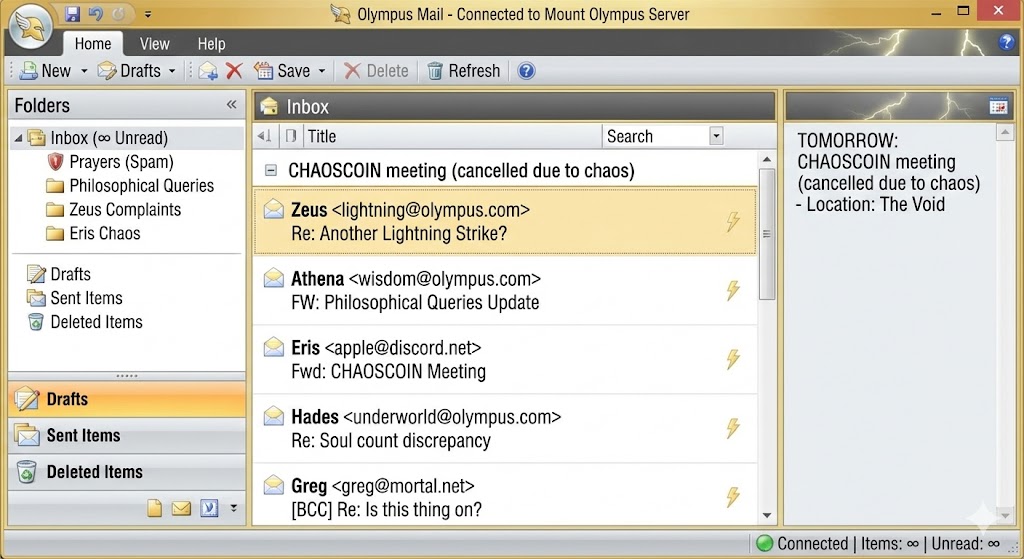Click the message list scrollbar thumb
Viewport: 1024px width, 559px height.
767,234
